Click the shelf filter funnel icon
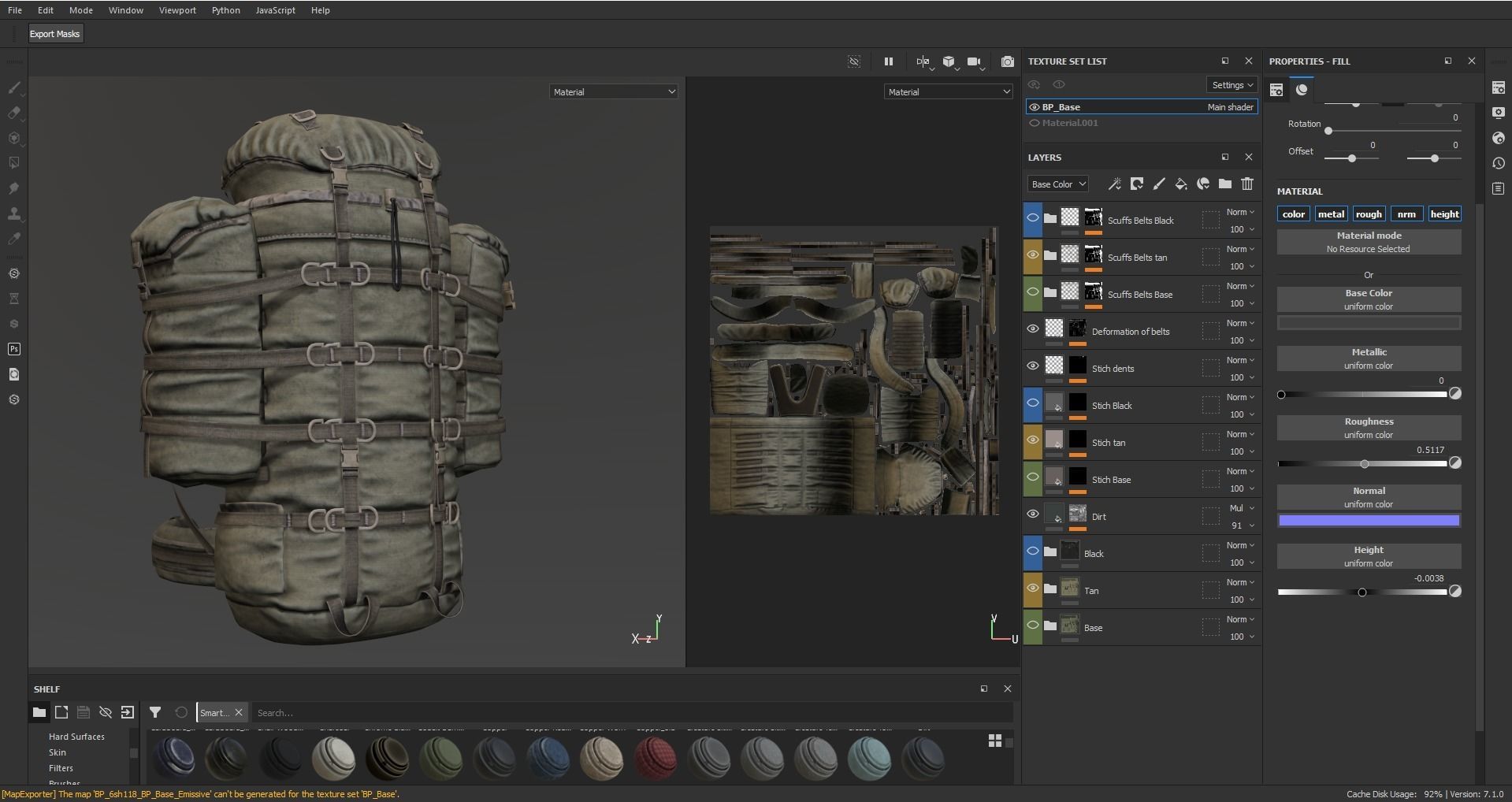1512x802 pixels. pyautogui.click(x=155, y=712)
